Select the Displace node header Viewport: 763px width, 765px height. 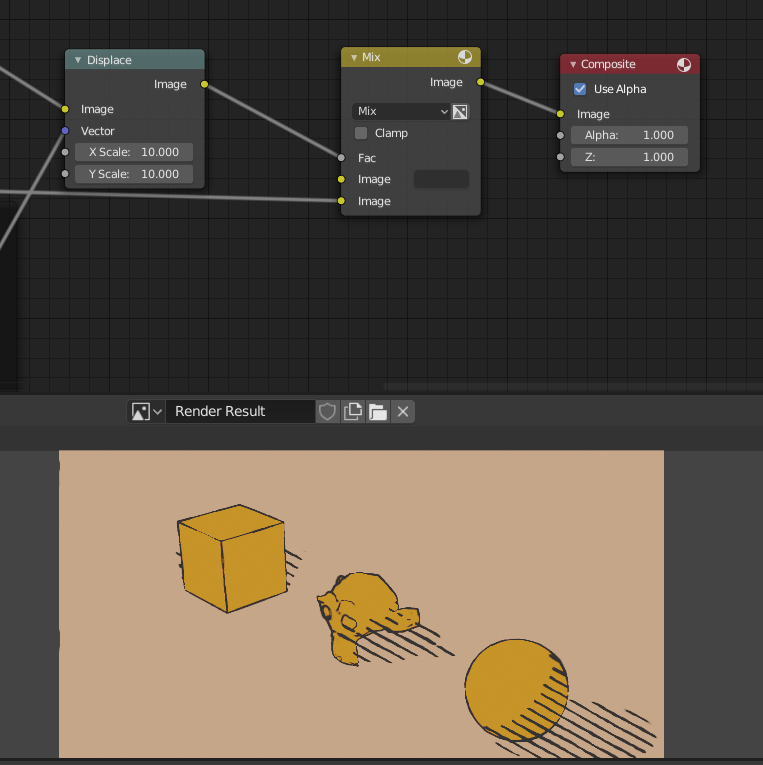click(135, 60)
